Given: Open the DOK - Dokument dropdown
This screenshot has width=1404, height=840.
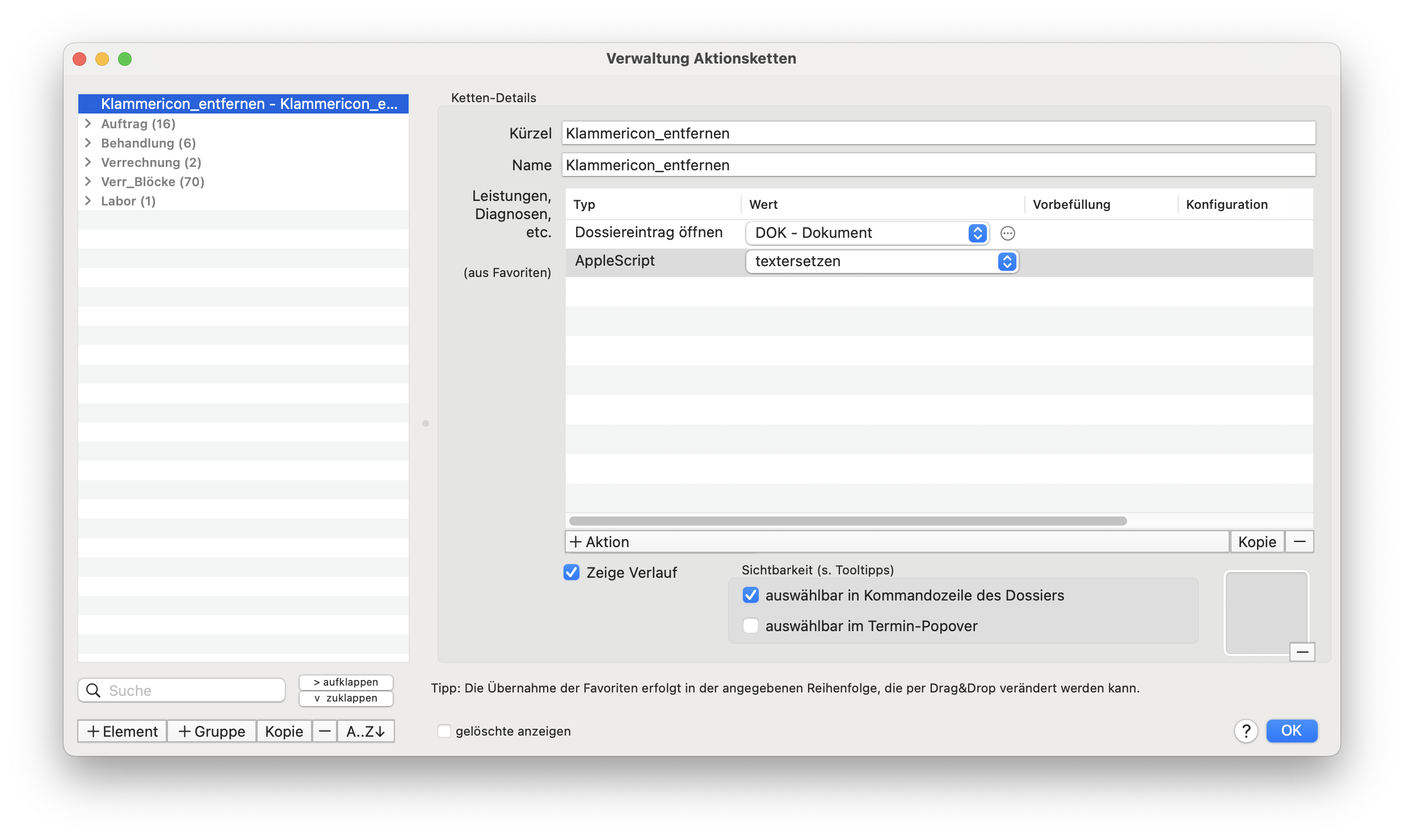Looking at the screenshot, I should coord(868,233).
